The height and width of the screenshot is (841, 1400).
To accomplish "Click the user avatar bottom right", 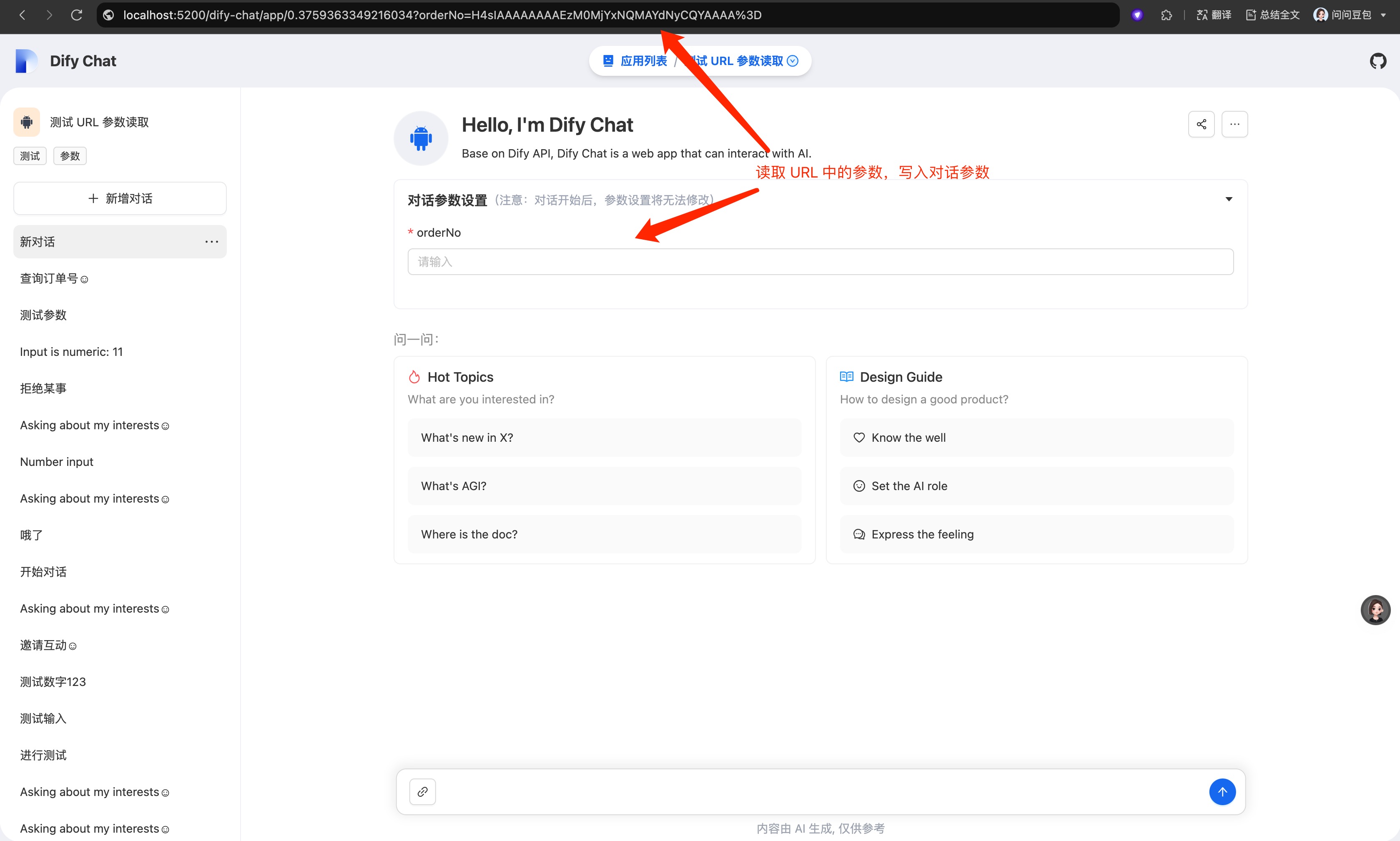I will click(x=1376, y=610).
